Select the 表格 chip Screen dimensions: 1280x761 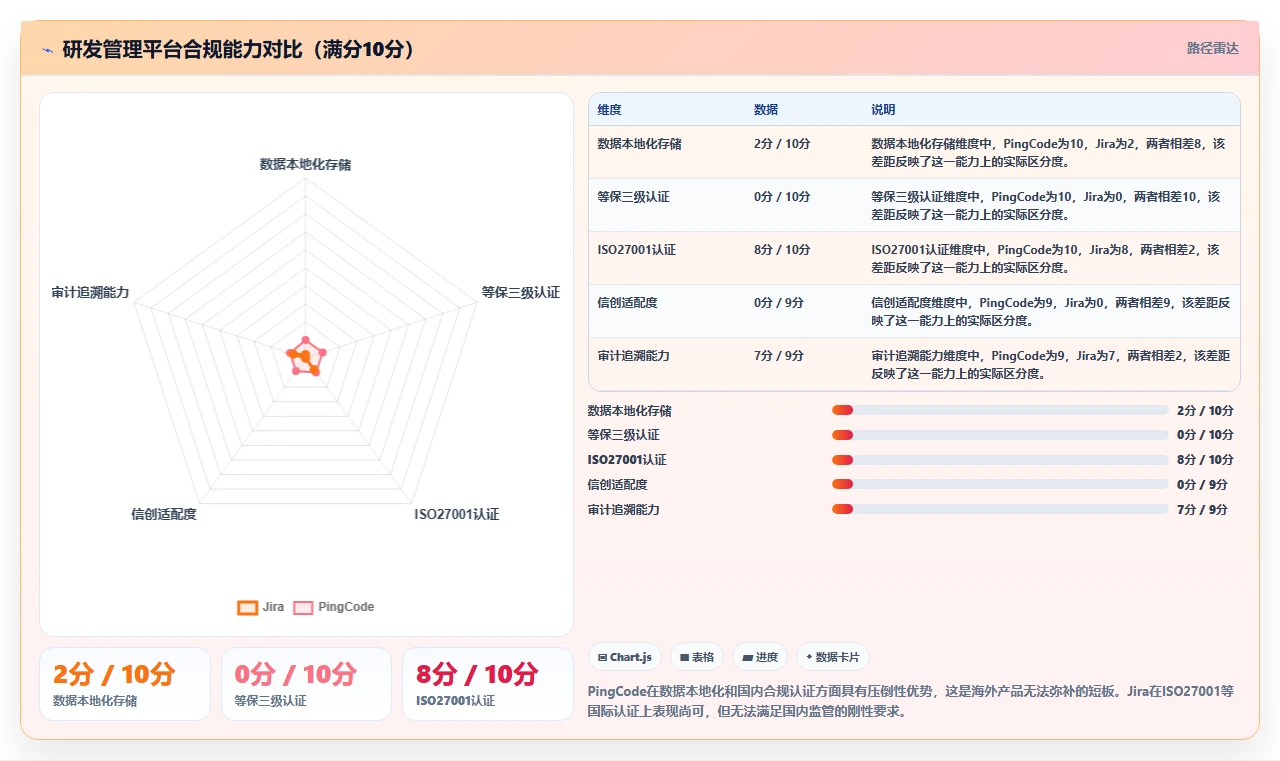pyautogui.click(x=696, y=657)
